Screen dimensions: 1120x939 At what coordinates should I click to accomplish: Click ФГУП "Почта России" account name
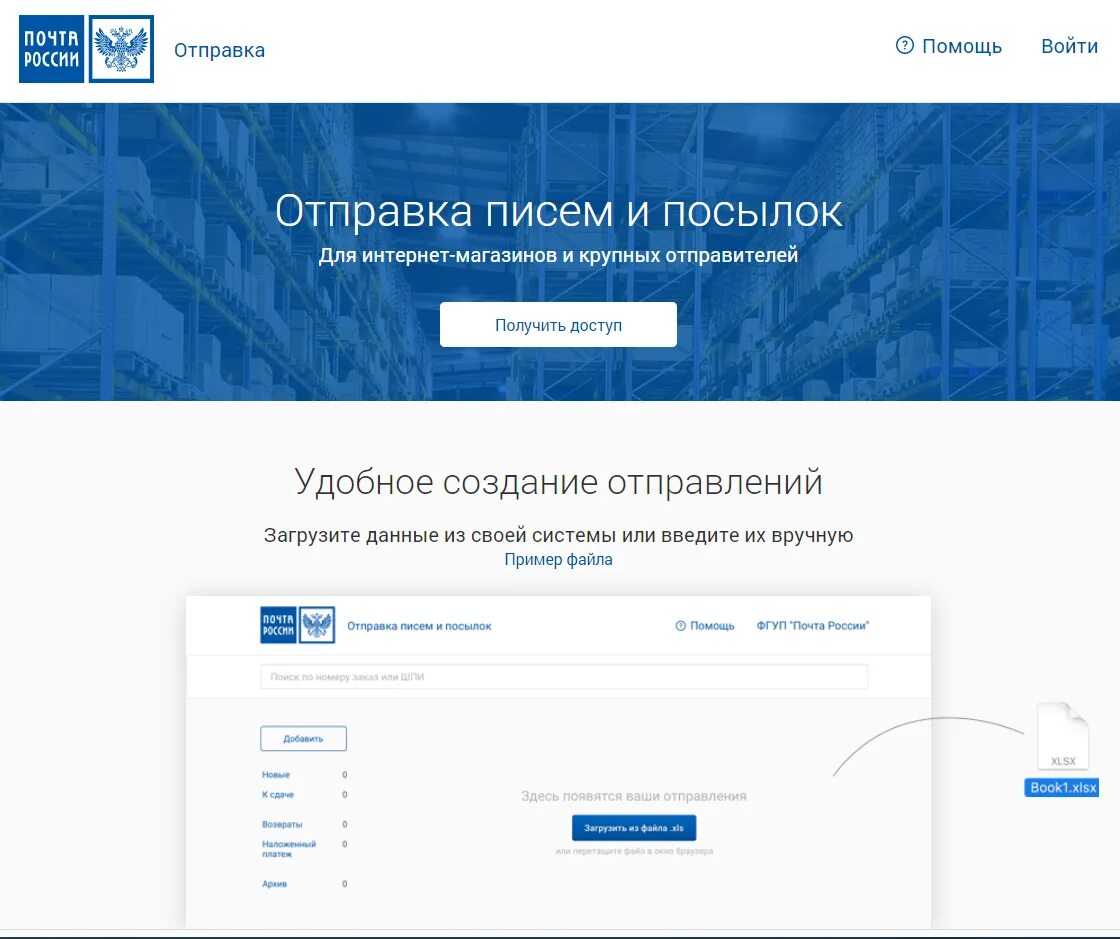point(813,626)
